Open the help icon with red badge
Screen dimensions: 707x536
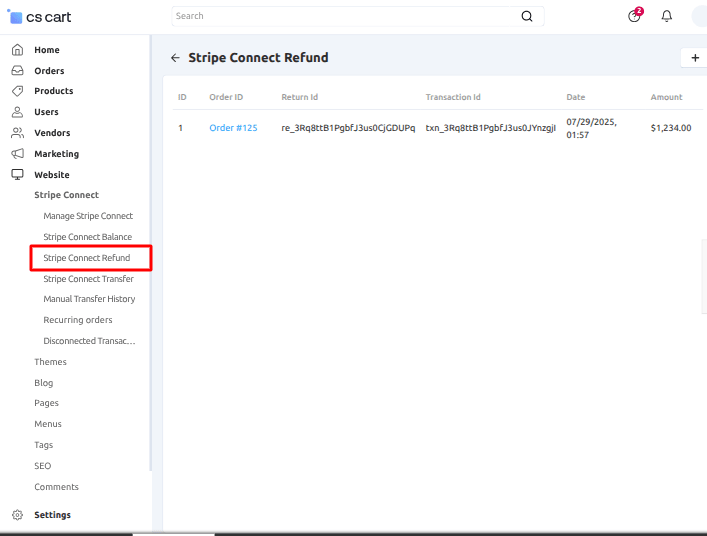(635, 15)
